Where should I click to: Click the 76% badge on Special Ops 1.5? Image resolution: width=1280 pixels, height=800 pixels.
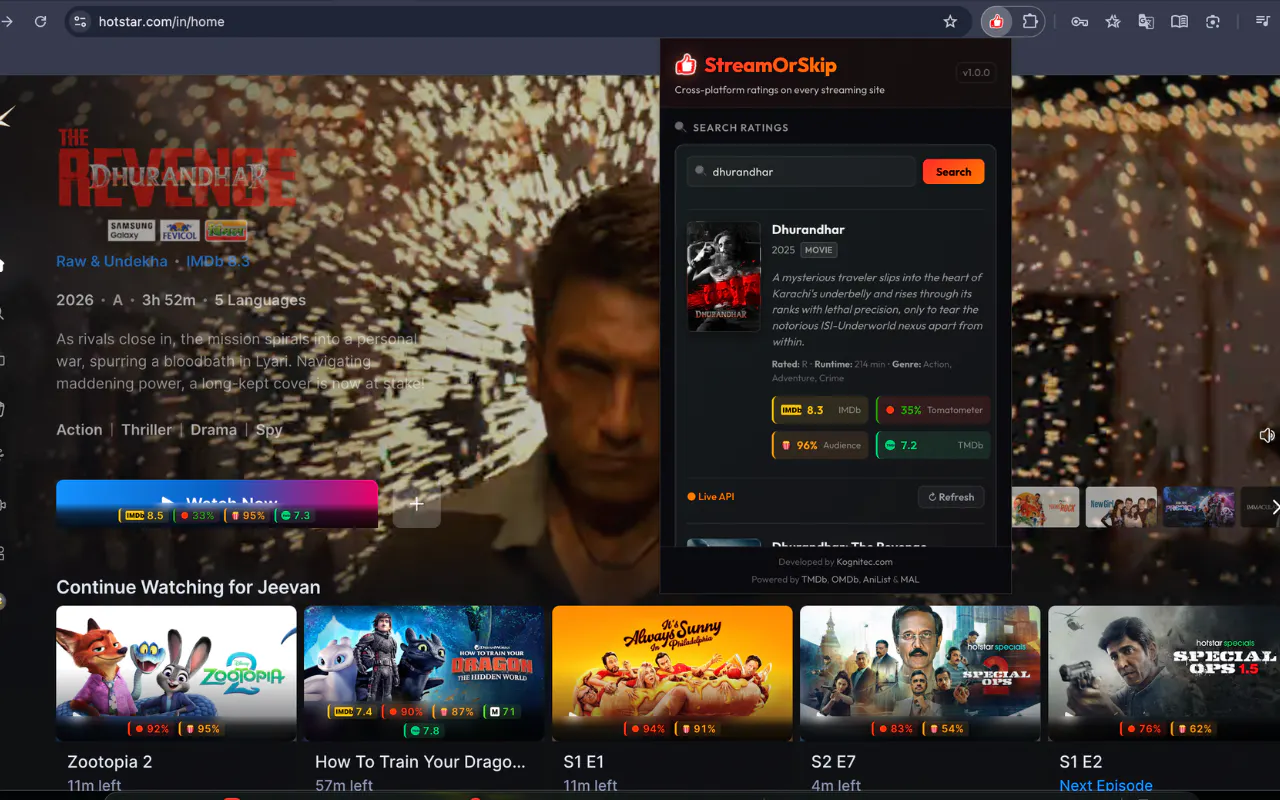(x=1143, y=729)
